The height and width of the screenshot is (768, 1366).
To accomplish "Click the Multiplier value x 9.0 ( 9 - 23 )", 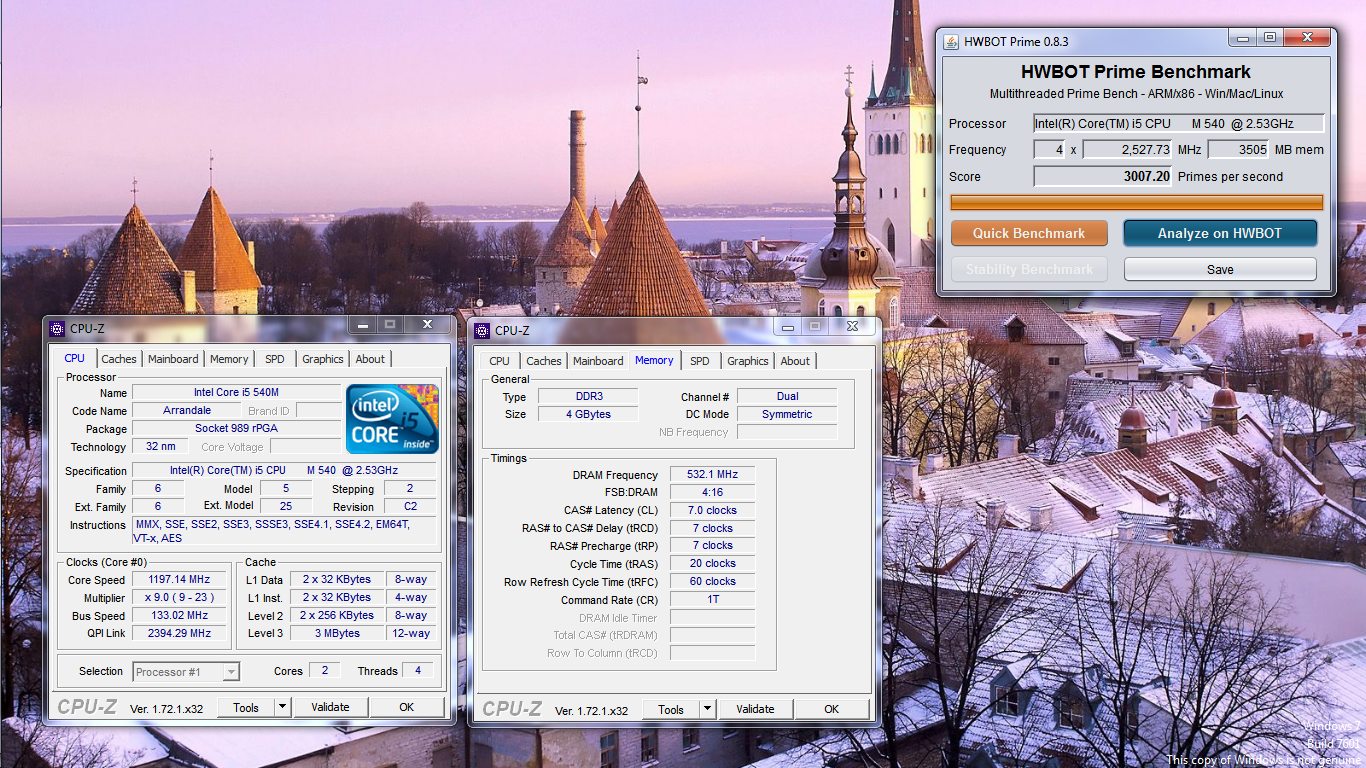I will pos(181,598).
